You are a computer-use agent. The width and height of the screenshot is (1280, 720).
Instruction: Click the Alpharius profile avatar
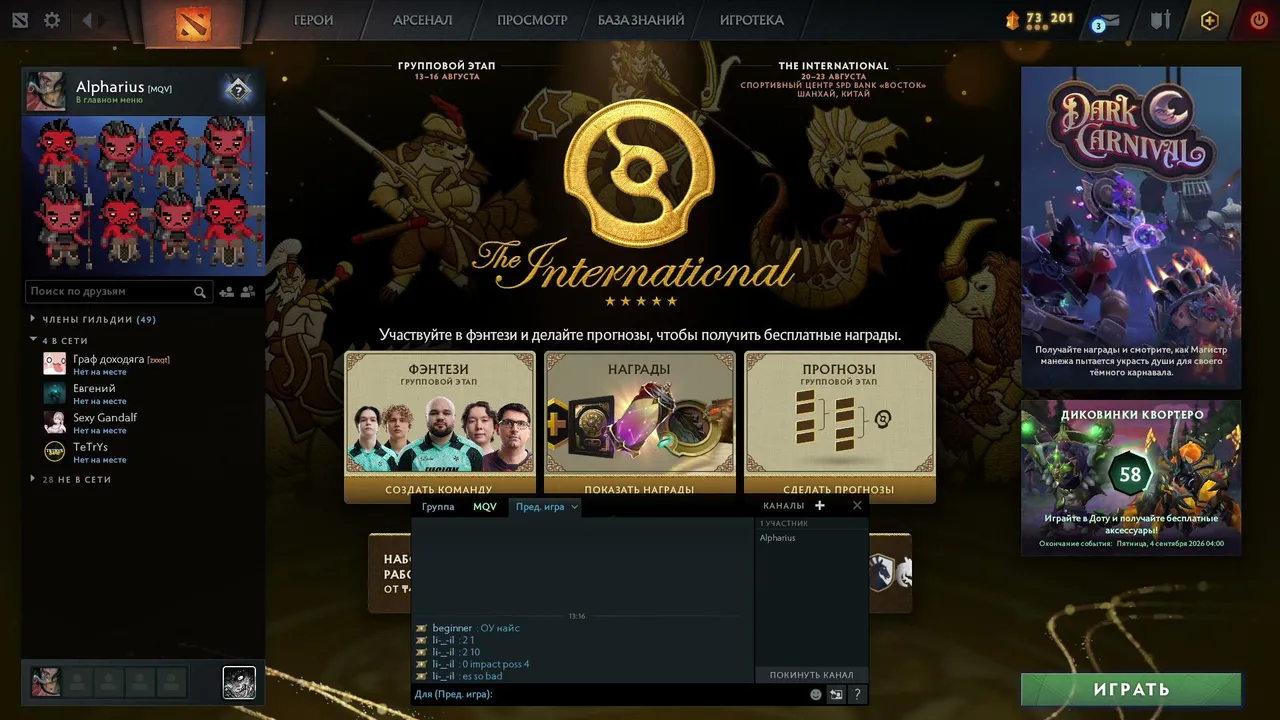click(46, 91)
